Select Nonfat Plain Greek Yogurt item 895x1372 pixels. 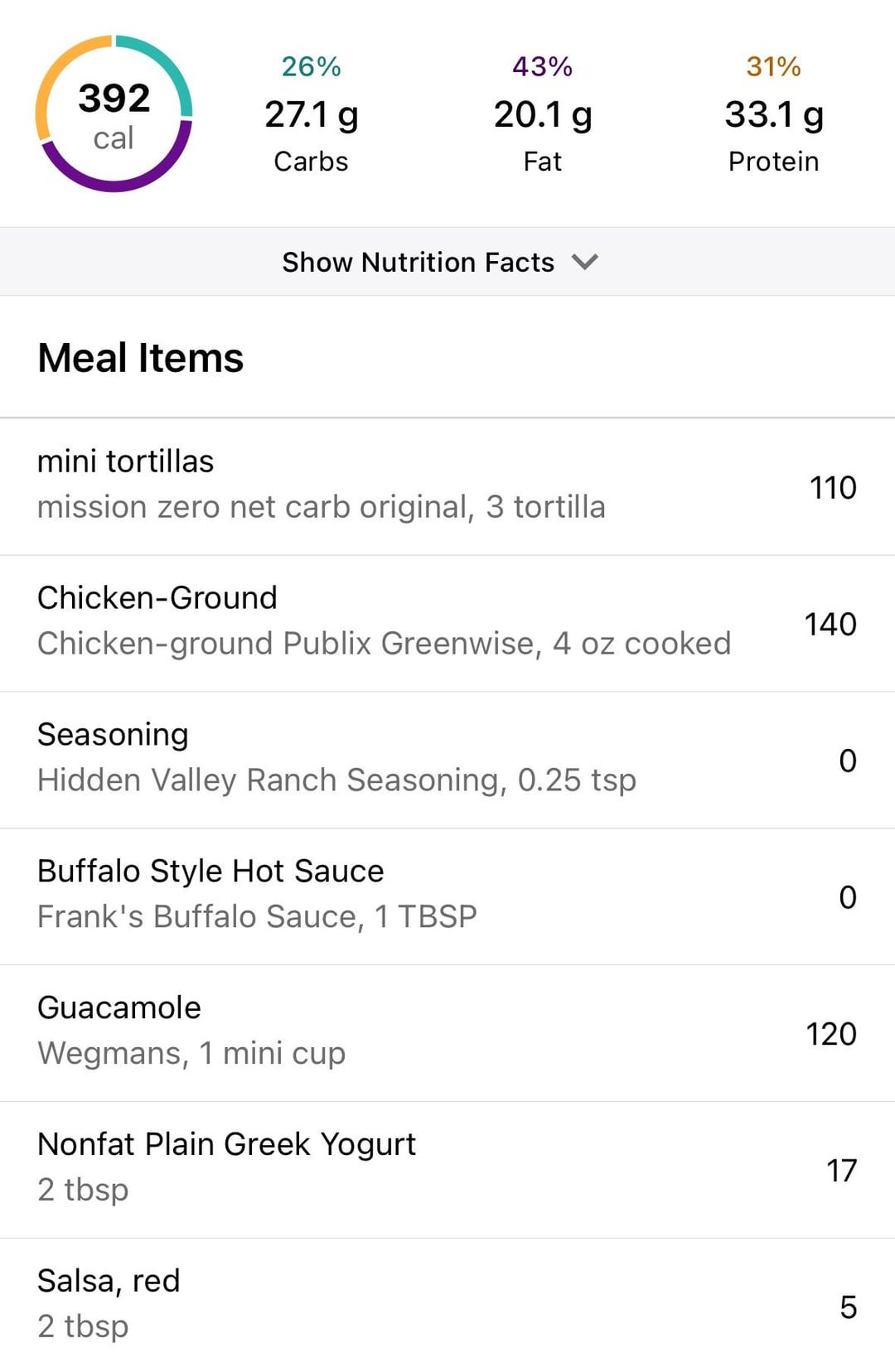pos(447,1170)
